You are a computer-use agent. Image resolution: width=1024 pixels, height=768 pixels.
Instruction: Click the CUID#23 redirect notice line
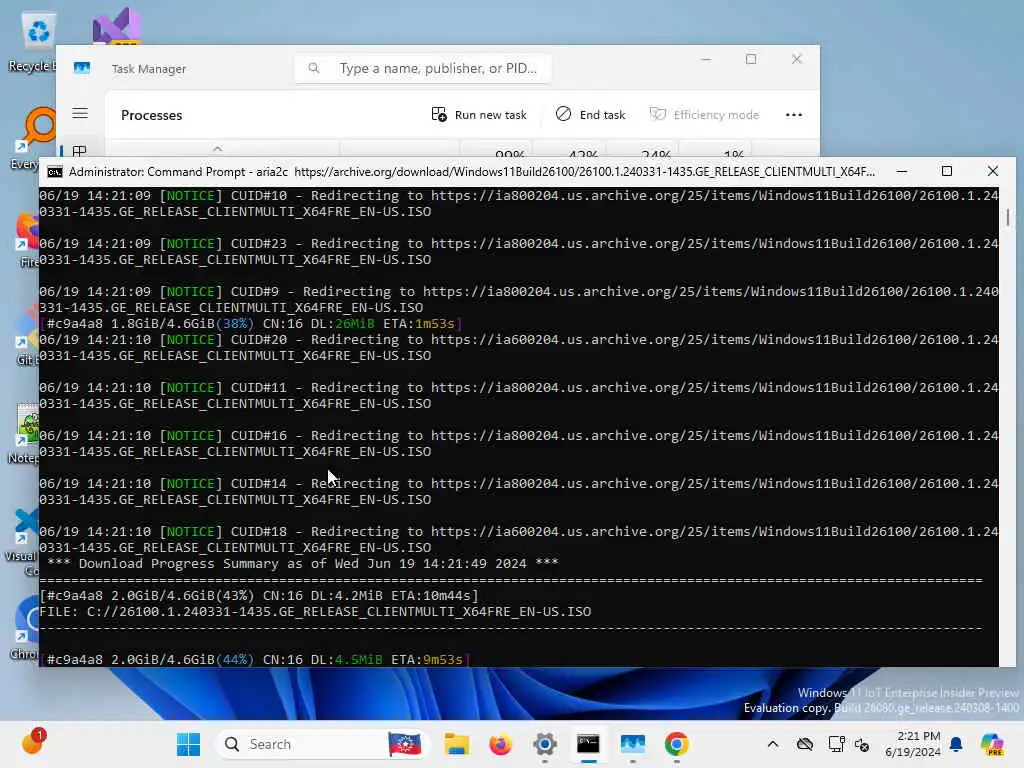[519, 251]
